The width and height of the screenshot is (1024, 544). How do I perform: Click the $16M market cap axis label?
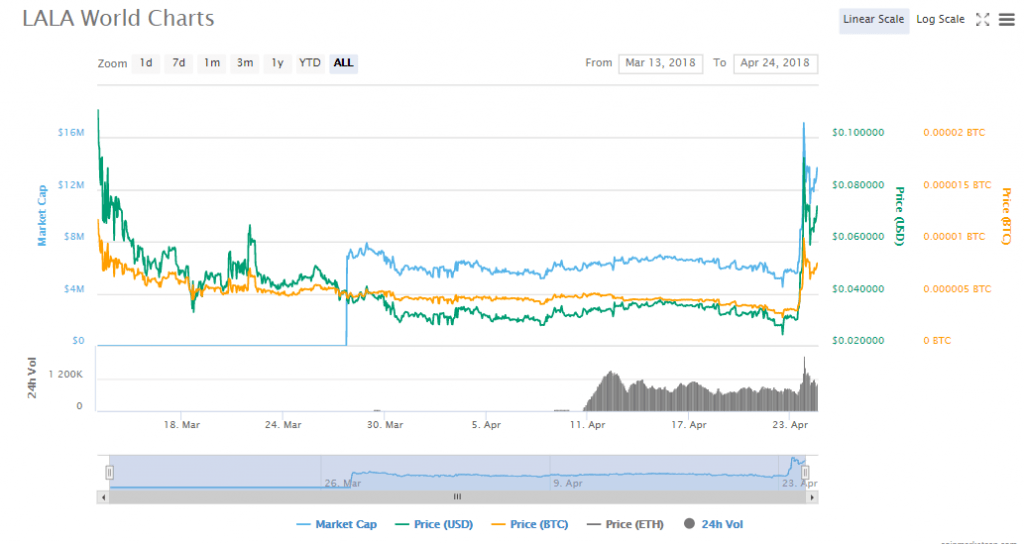[x=71, y=133]
